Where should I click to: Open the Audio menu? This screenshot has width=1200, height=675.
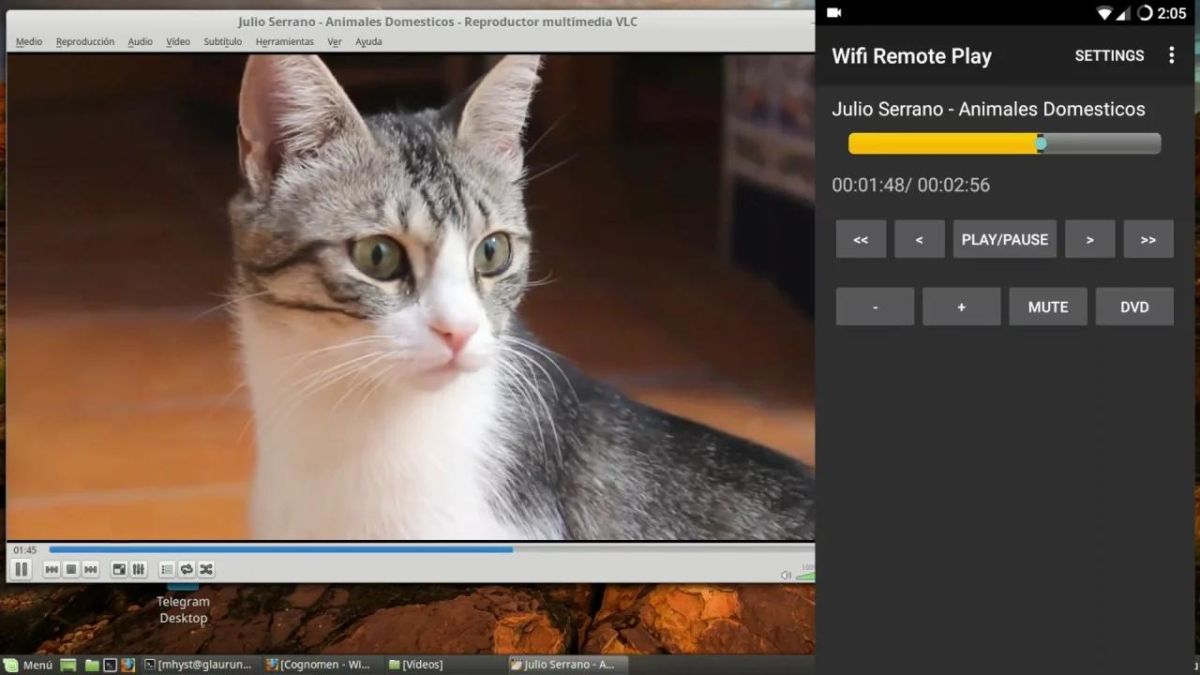(x=140, y=42)
